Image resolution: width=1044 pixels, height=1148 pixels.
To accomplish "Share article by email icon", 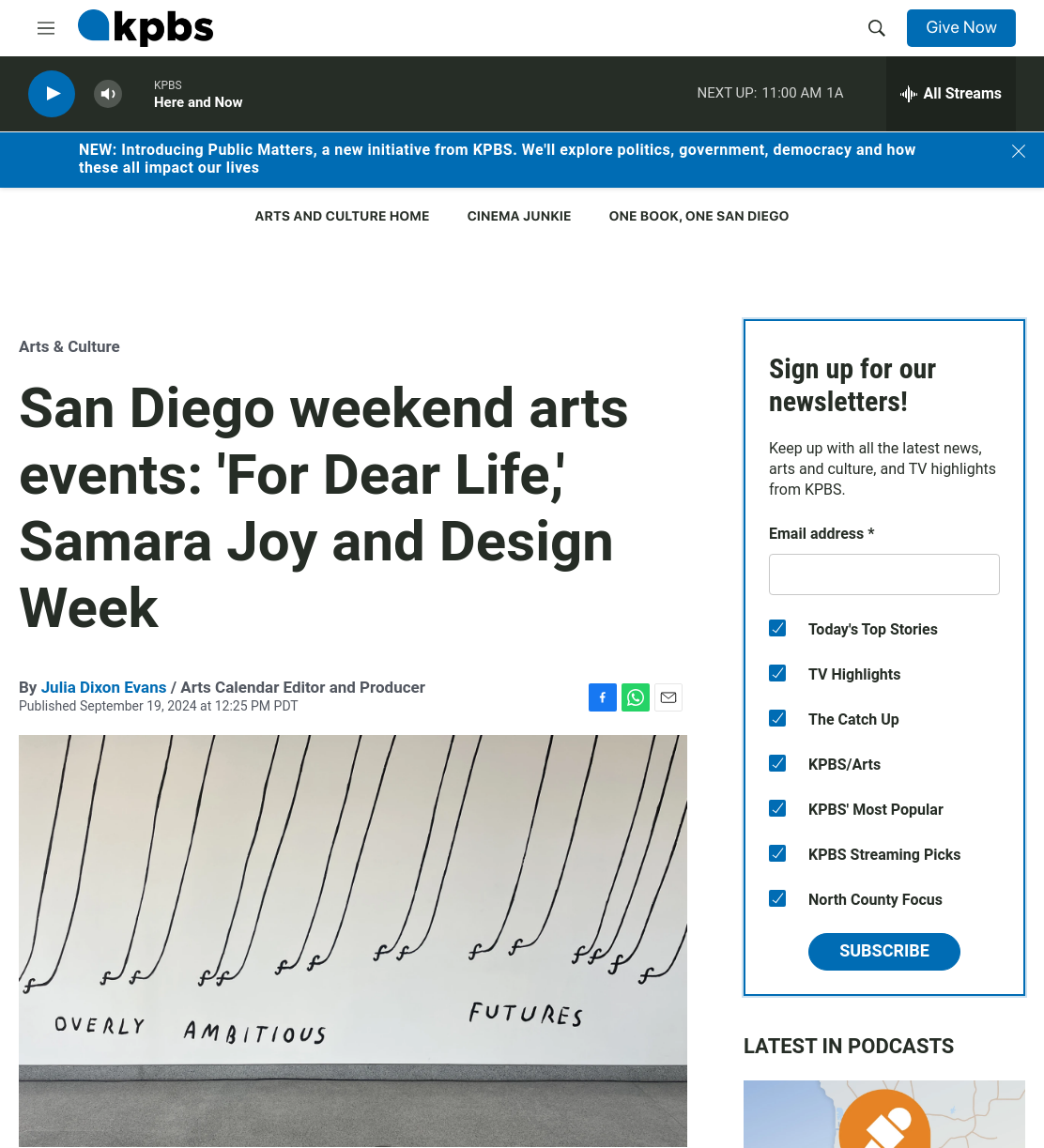I will (668, 697).
